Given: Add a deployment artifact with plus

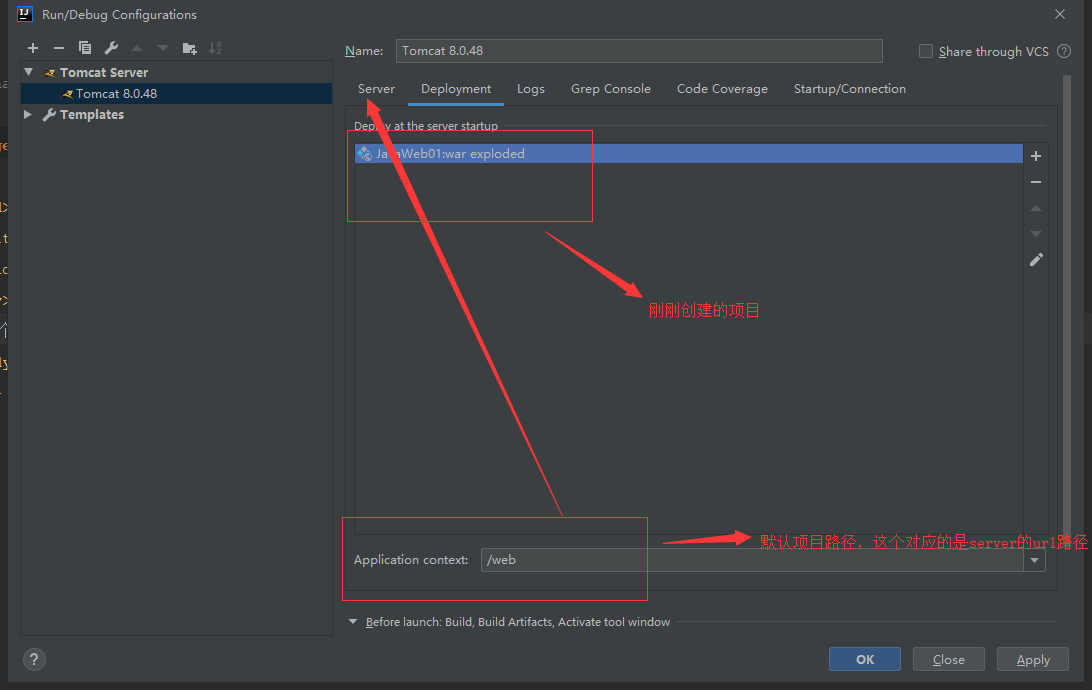Looking at the screenshot, I should point(1036,156).
